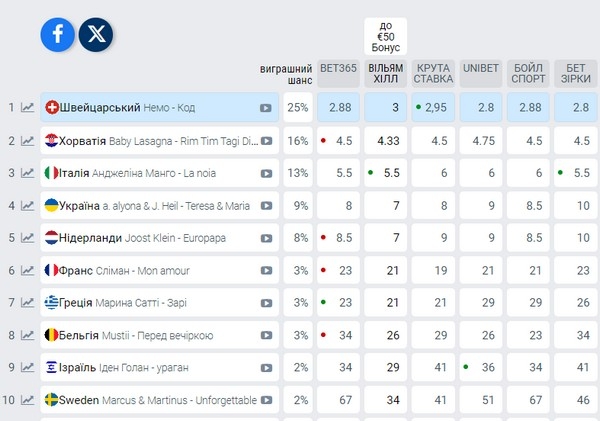Select КРУТА СТАВКА odds 2,95 for Switzerland

433,108
